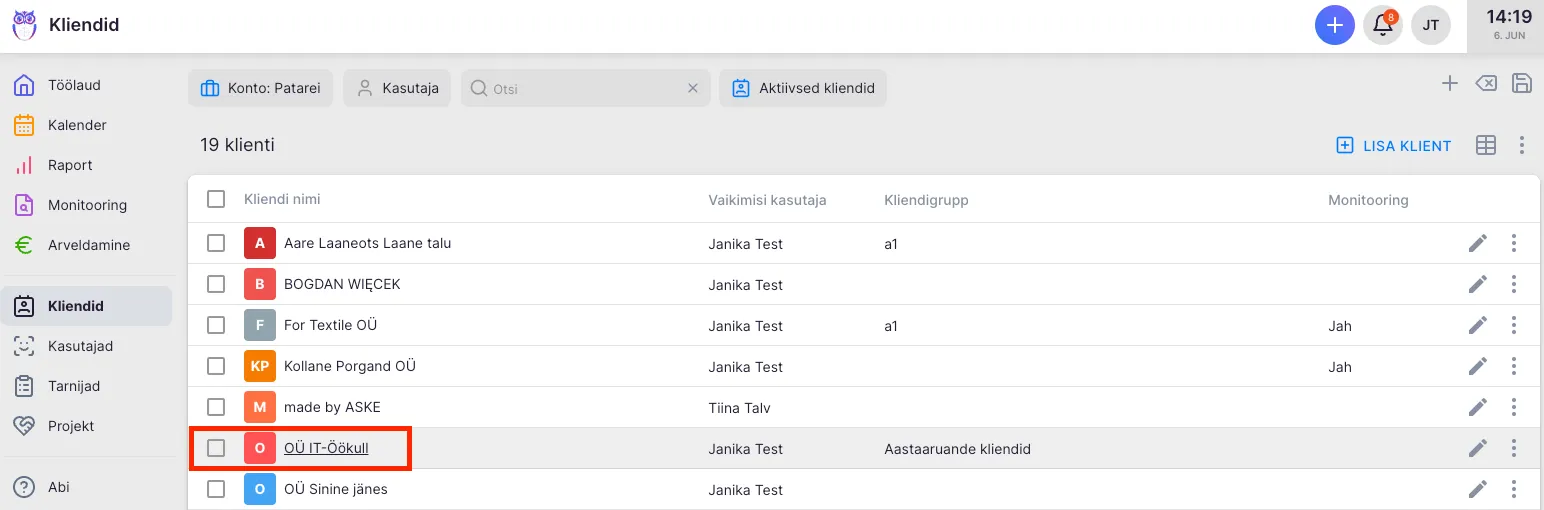Viewport: 1544px width, 510px height.
Task: Select all clients via header checkbox
Action: pos(216,199)
